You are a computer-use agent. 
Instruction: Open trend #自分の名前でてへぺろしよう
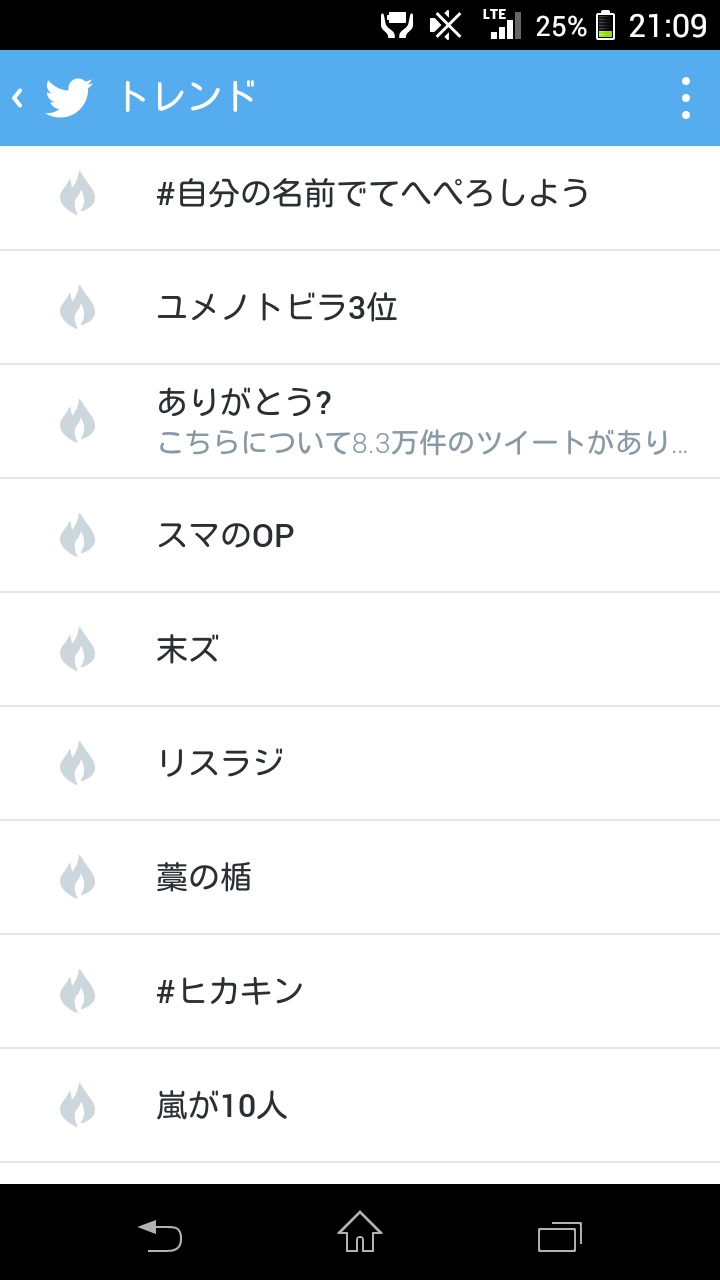[x=360, y=193]
